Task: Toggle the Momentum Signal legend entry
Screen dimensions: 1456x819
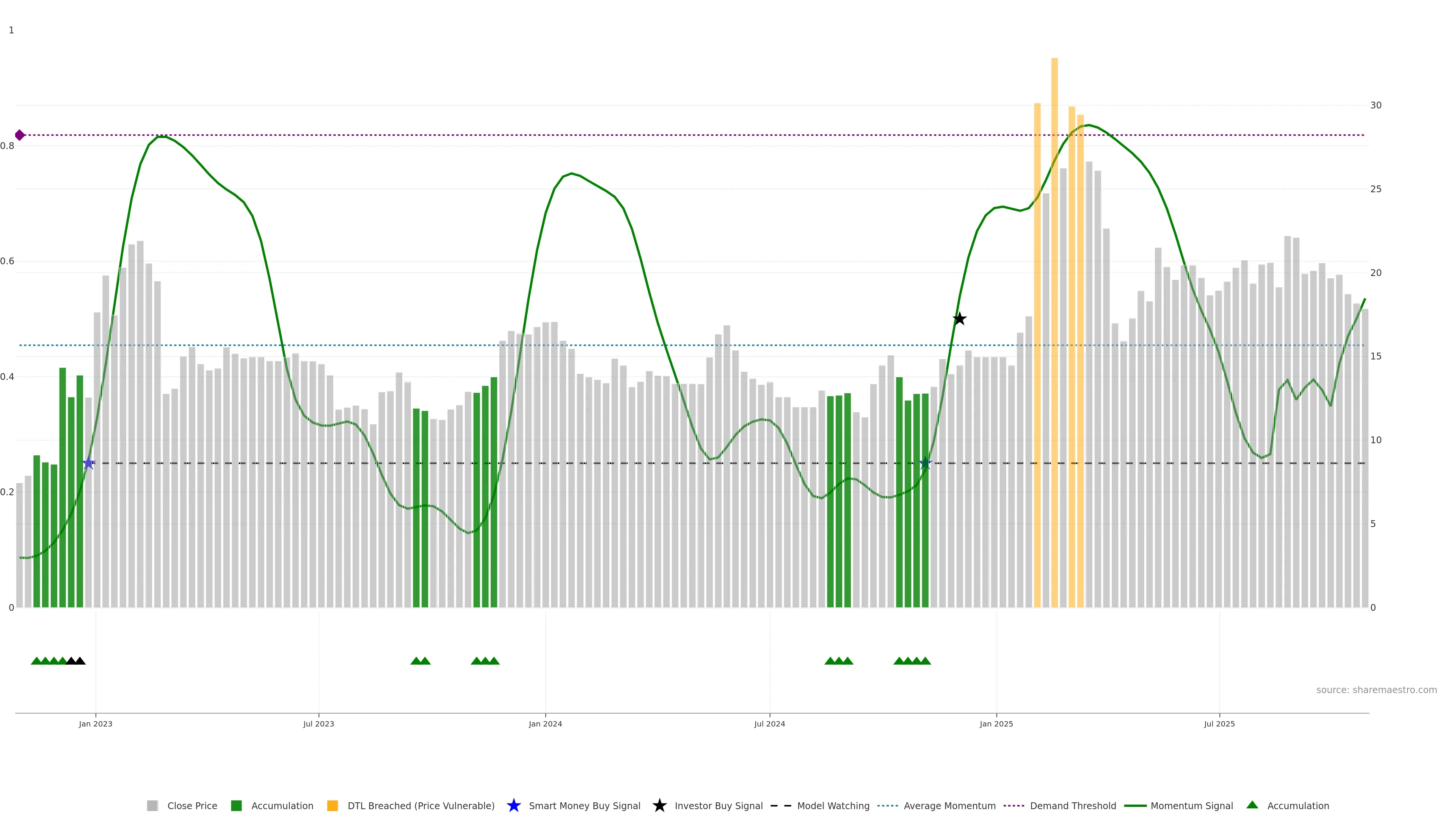Action: (x=1191, y=805)
